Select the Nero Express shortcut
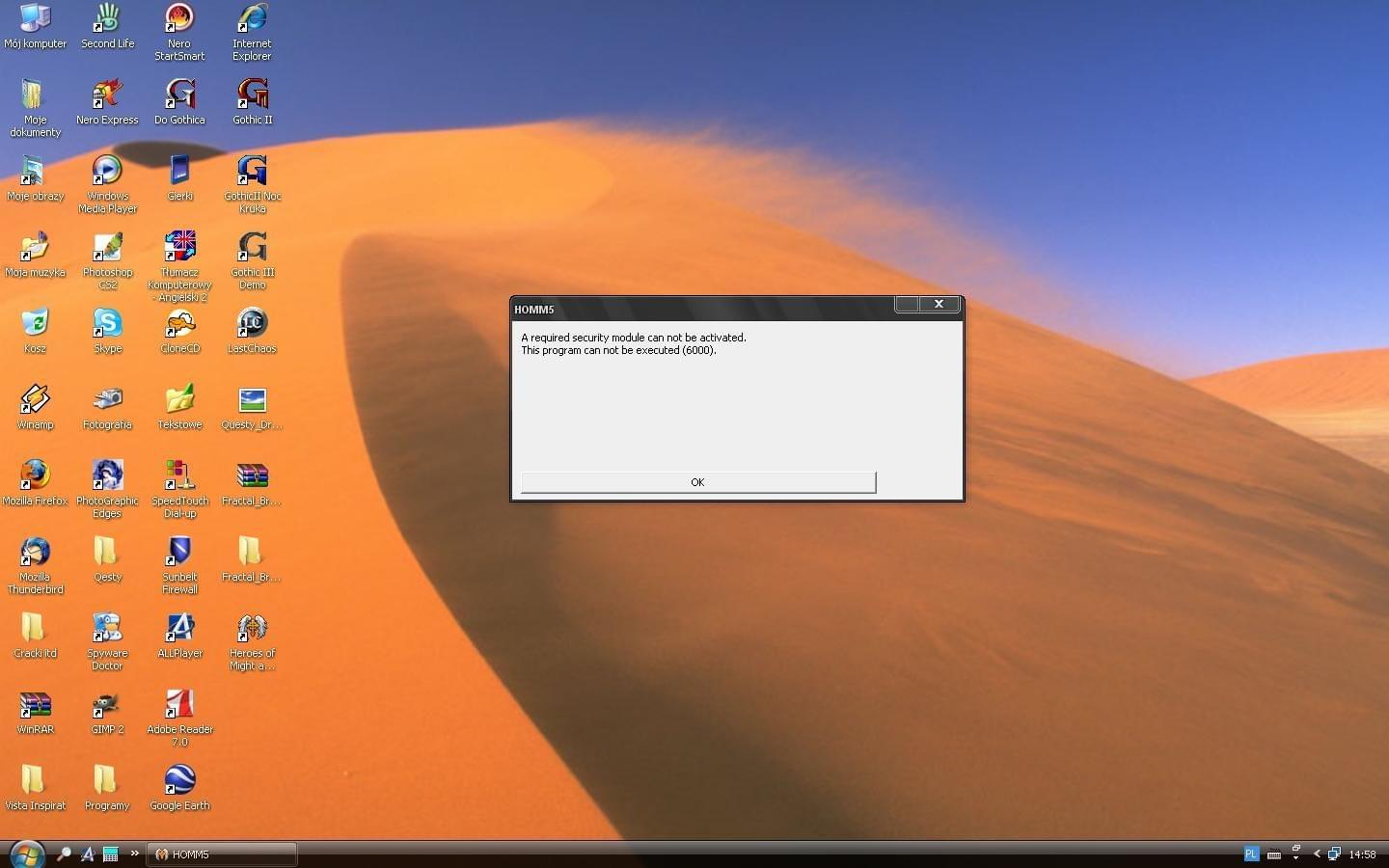 tap(107, 101)
